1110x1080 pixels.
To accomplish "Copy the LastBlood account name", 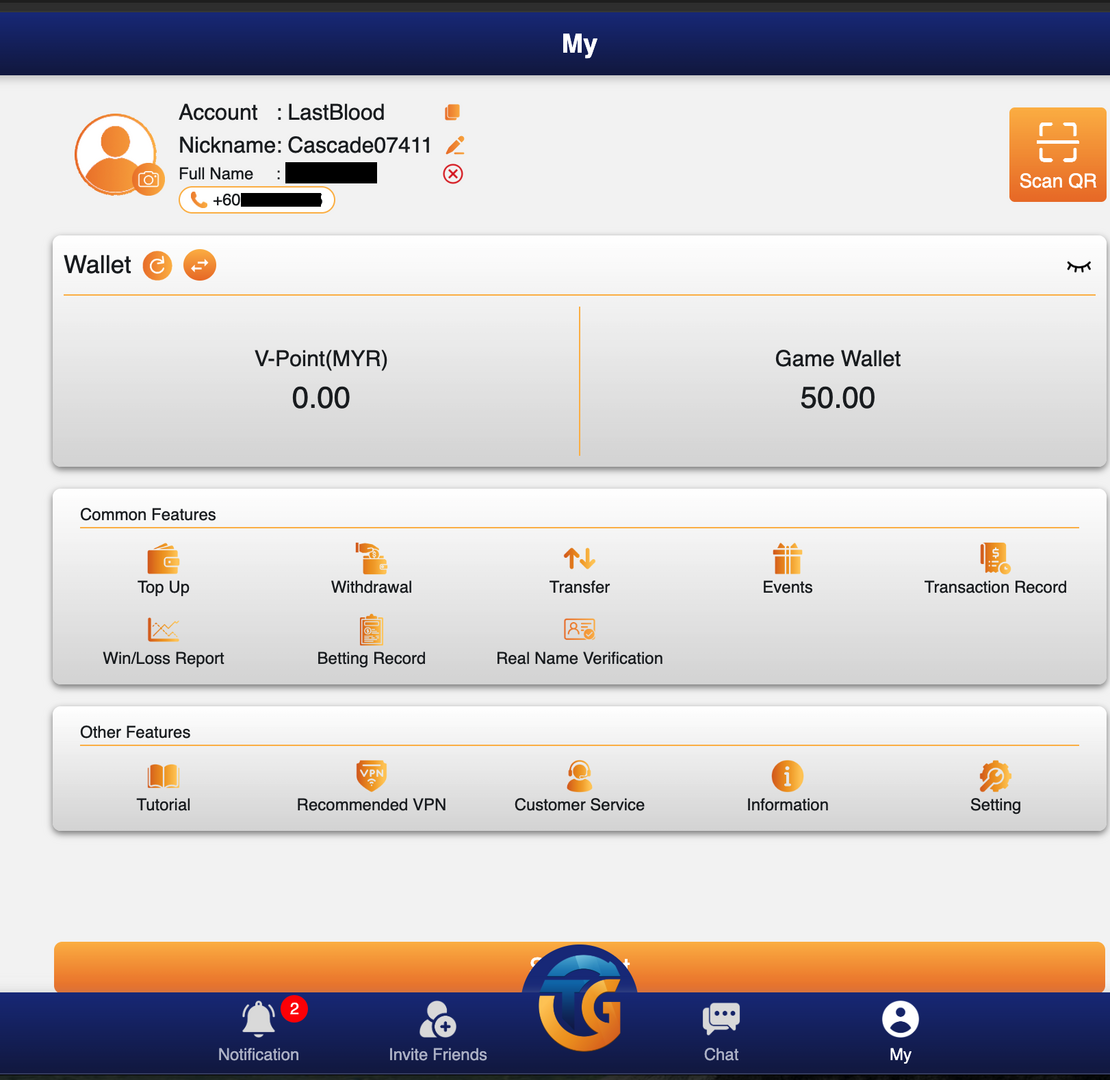I will pyautogui.click(x=452, y=112).
